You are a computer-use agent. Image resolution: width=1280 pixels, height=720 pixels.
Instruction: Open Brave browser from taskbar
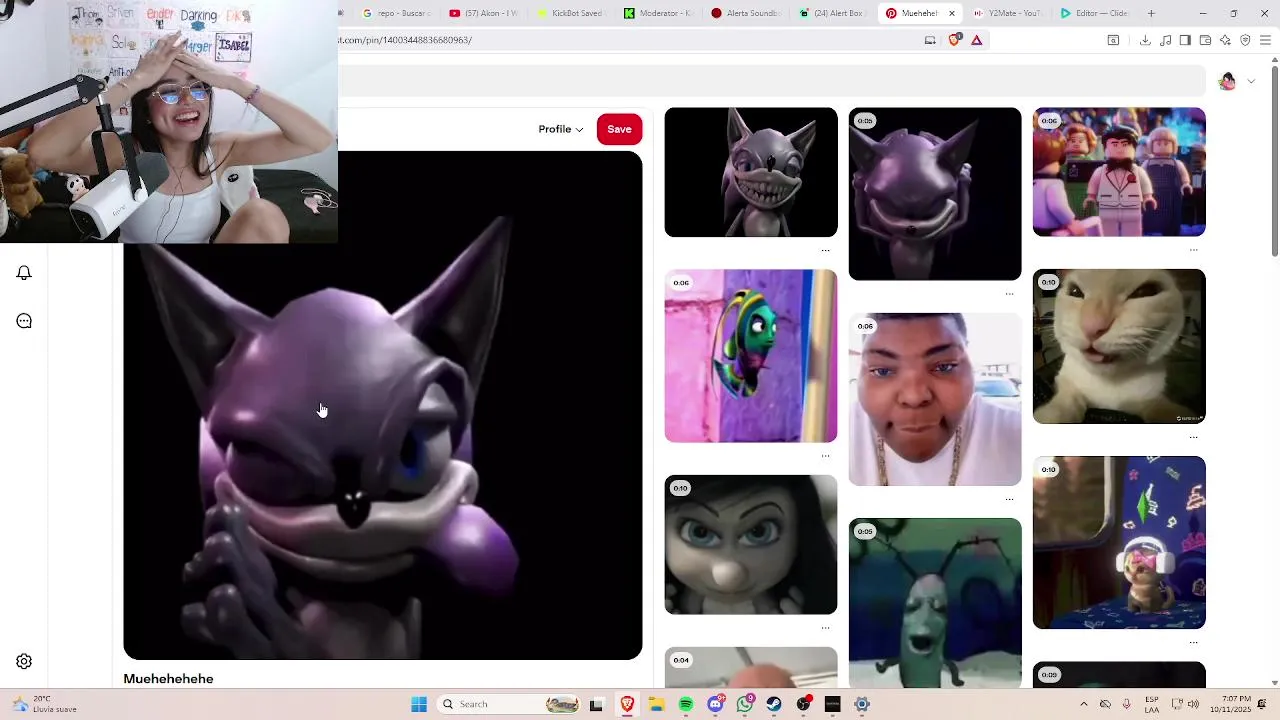[x=627, y=704]
